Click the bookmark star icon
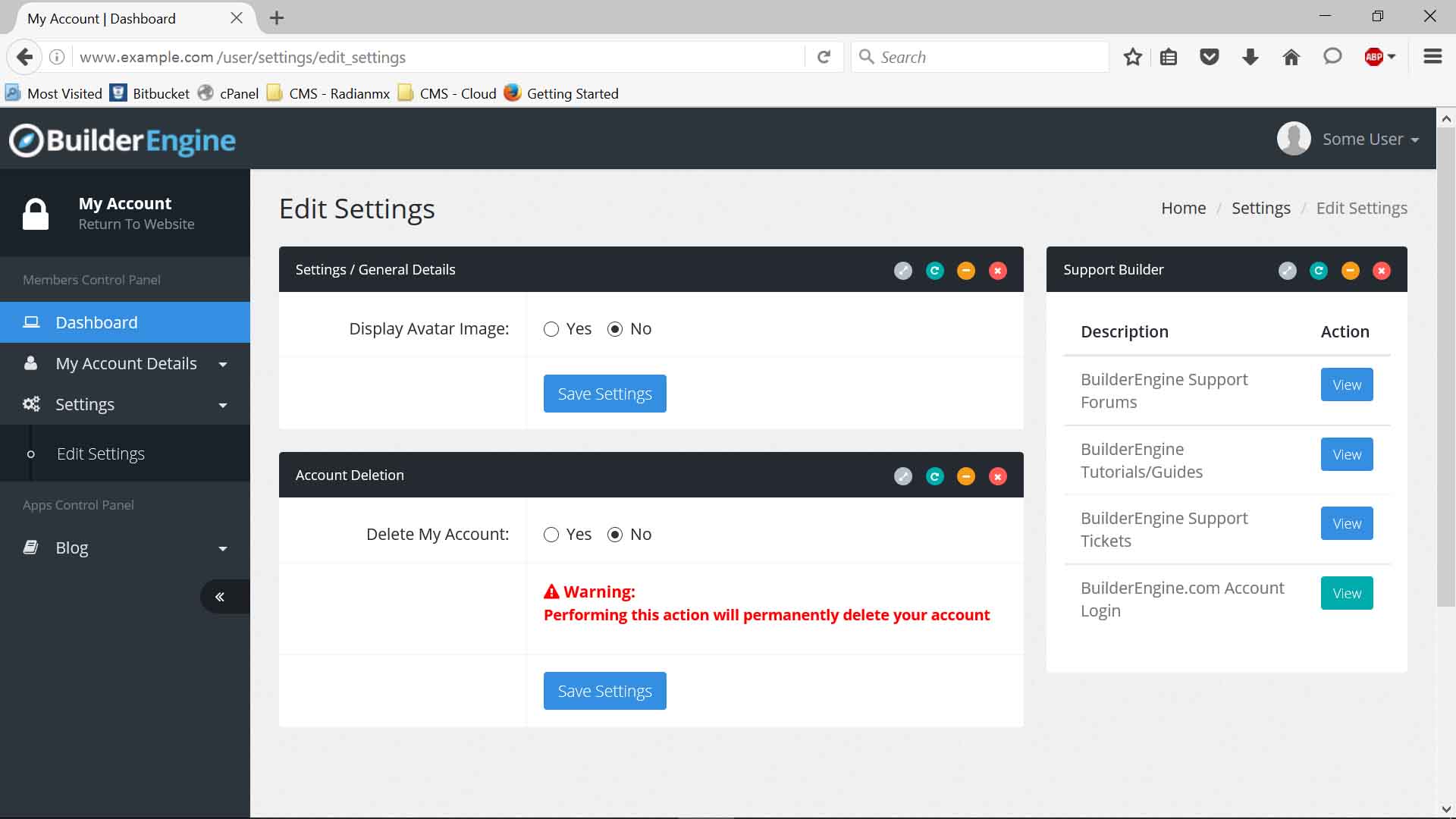This screenshot has height=819, width=1456. (1132, 57)
